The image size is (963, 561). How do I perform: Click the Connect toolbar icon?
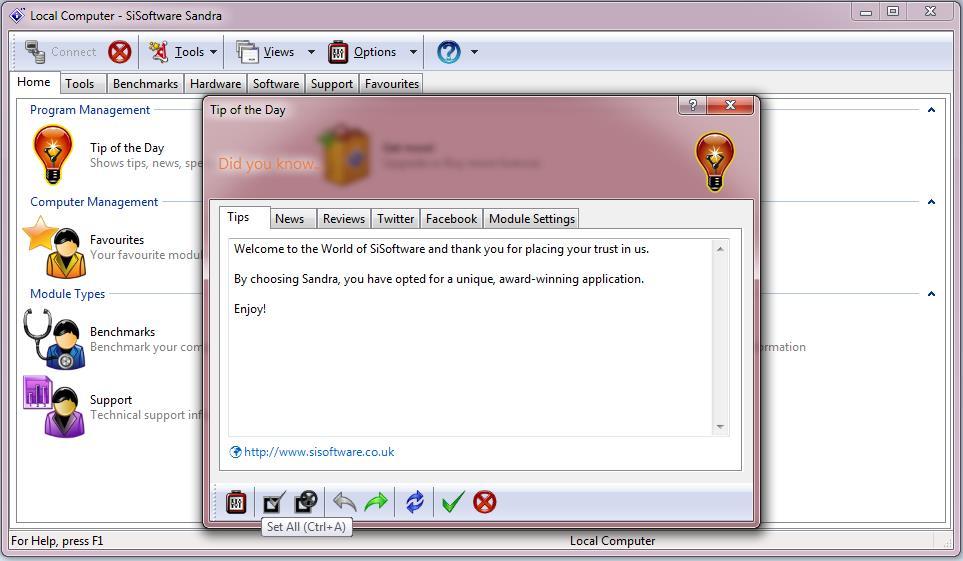[x=35, y=52]
